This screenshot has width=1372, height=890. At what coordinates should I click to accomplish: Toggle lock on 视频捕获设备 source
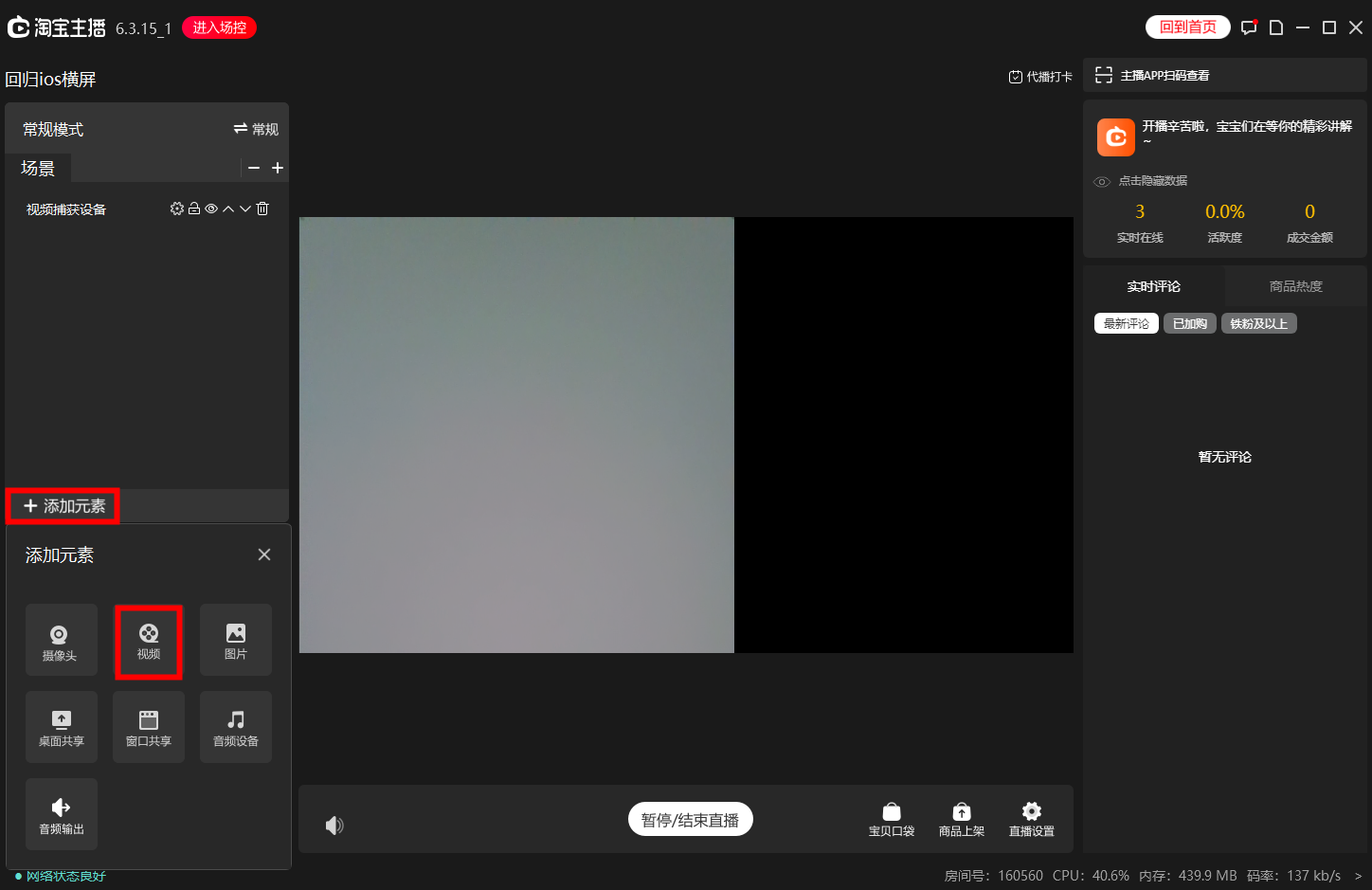[x=194, y=209]
